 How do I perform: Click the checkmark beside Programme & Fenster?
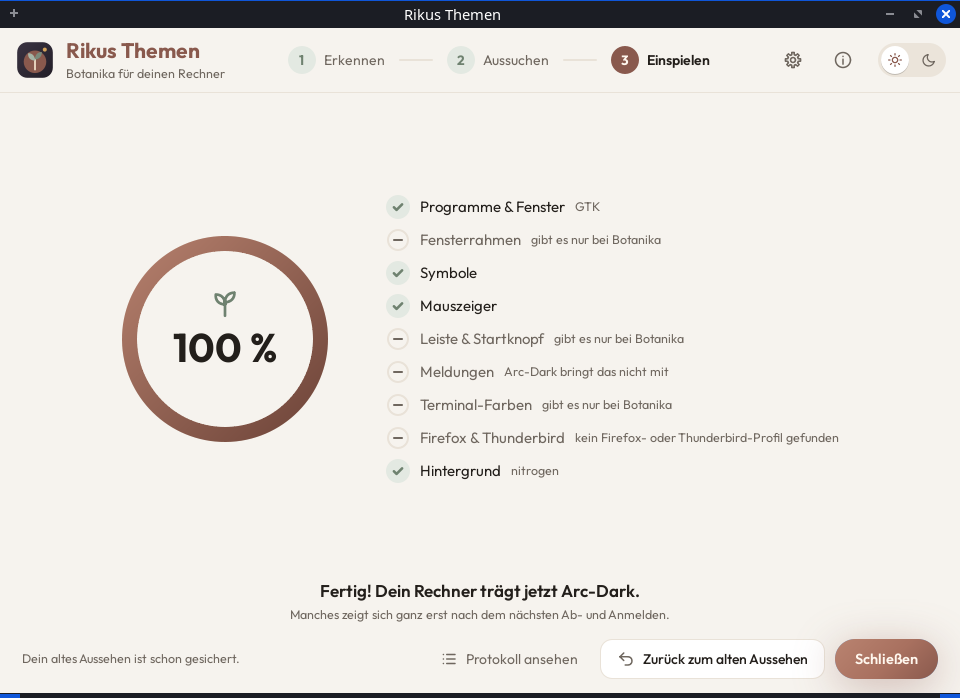tap(398, 207)
